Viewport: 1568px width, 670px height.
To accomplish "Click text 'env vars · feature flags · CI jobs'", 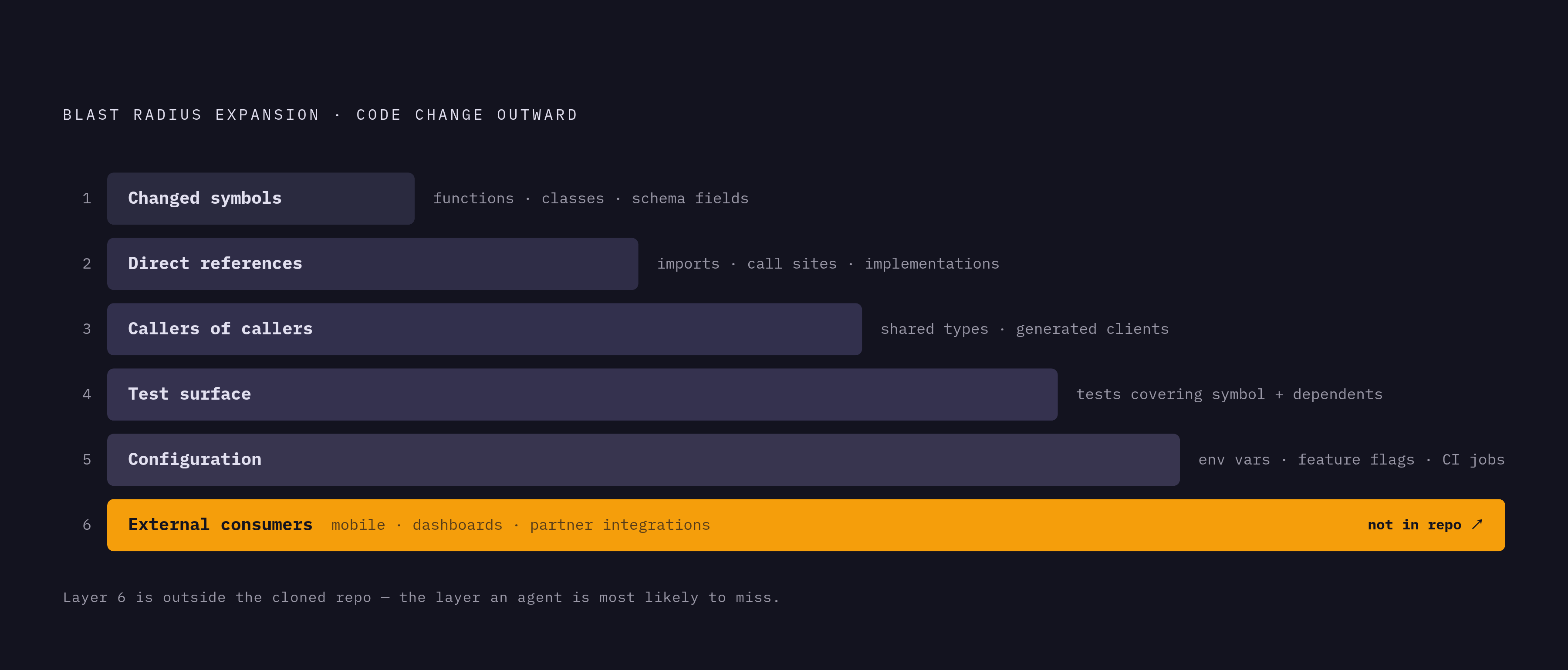I will [1351, 459].
